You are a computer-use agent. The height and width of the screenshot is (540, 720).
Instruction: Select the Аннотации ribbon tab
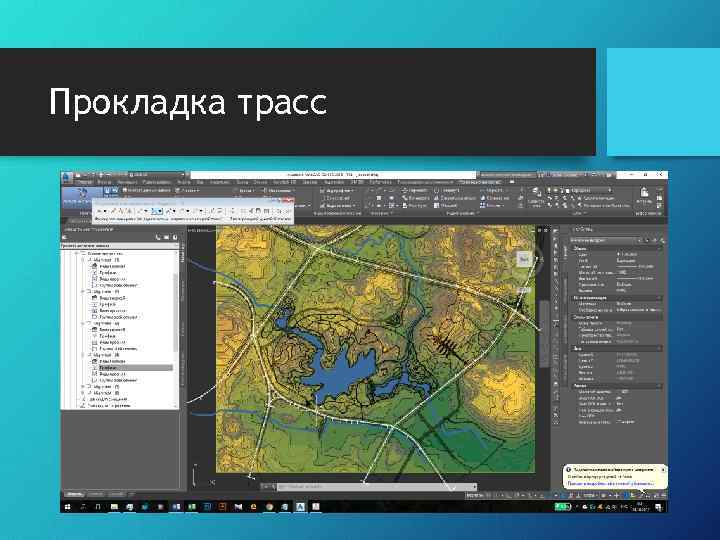coord(127,182)
